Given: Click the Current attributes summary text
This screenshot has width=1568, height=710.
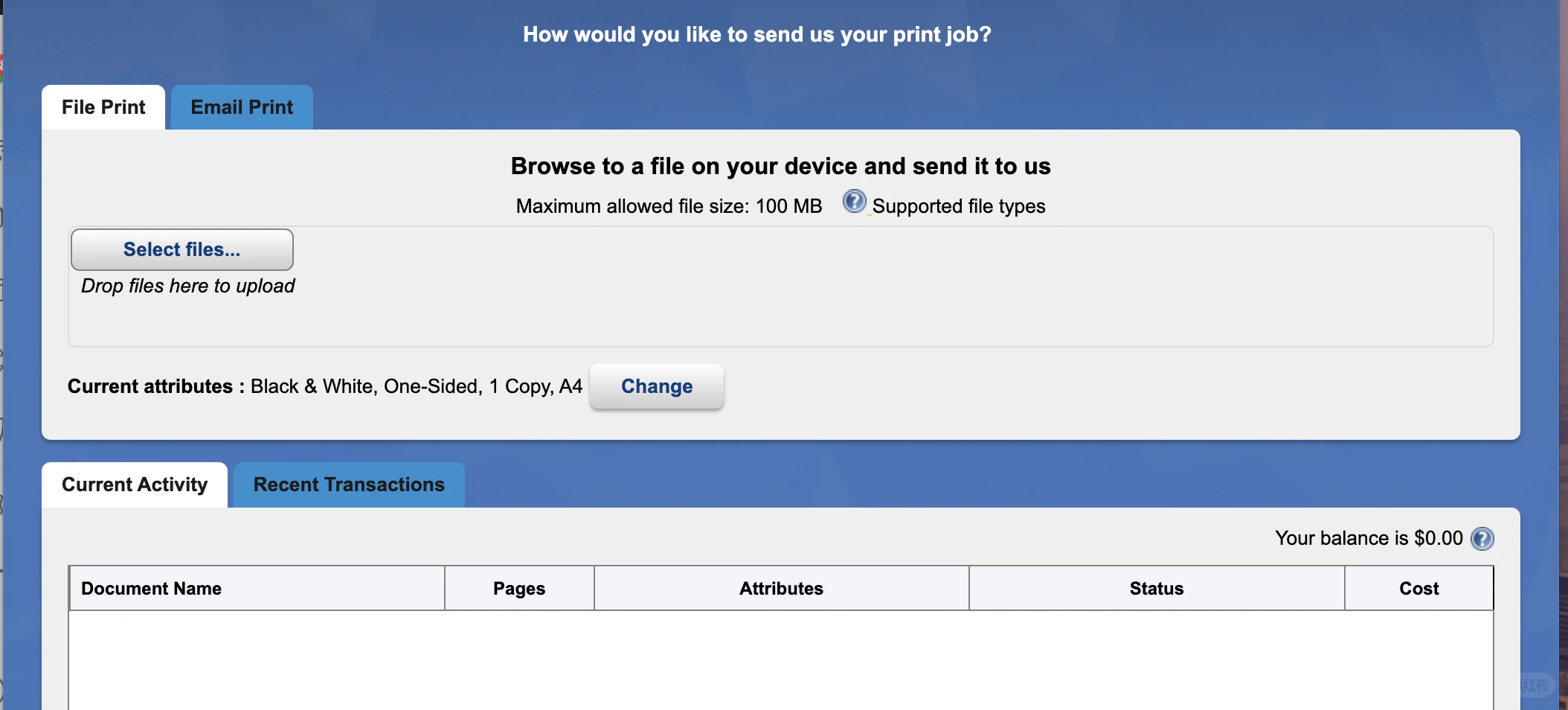Looking at the screenshot, I should pos(325,387).
